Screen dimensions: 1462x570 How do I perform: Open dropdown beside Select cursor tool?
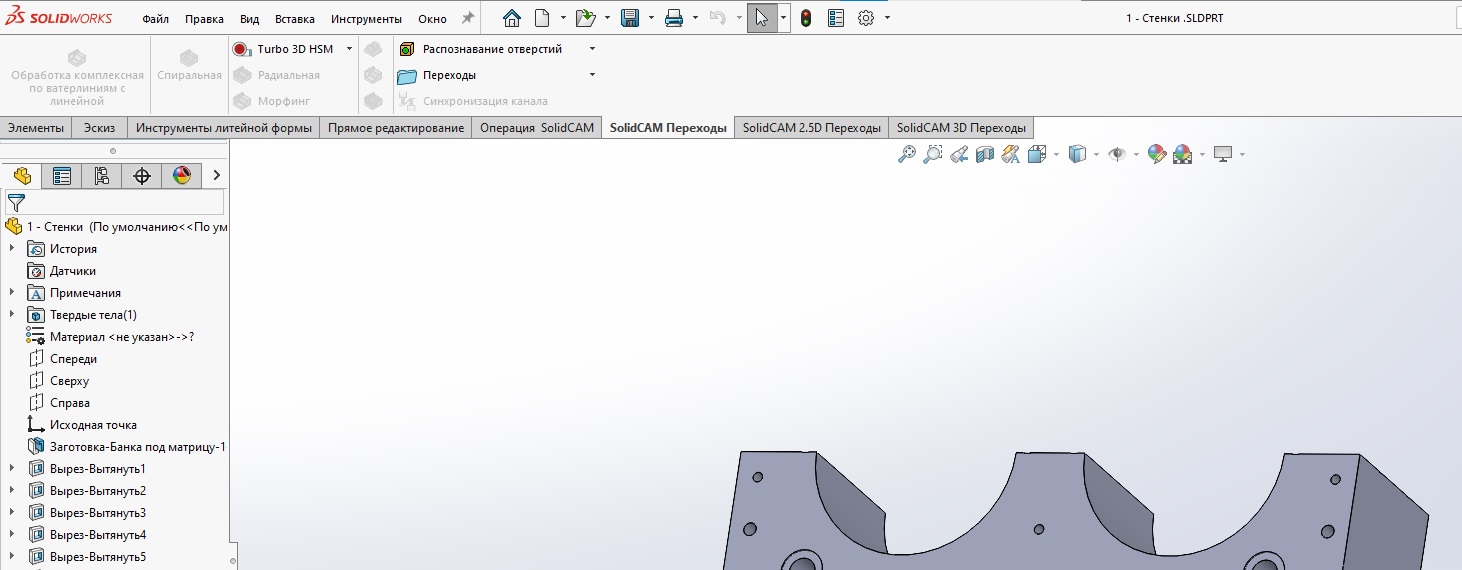click(783, 18)
